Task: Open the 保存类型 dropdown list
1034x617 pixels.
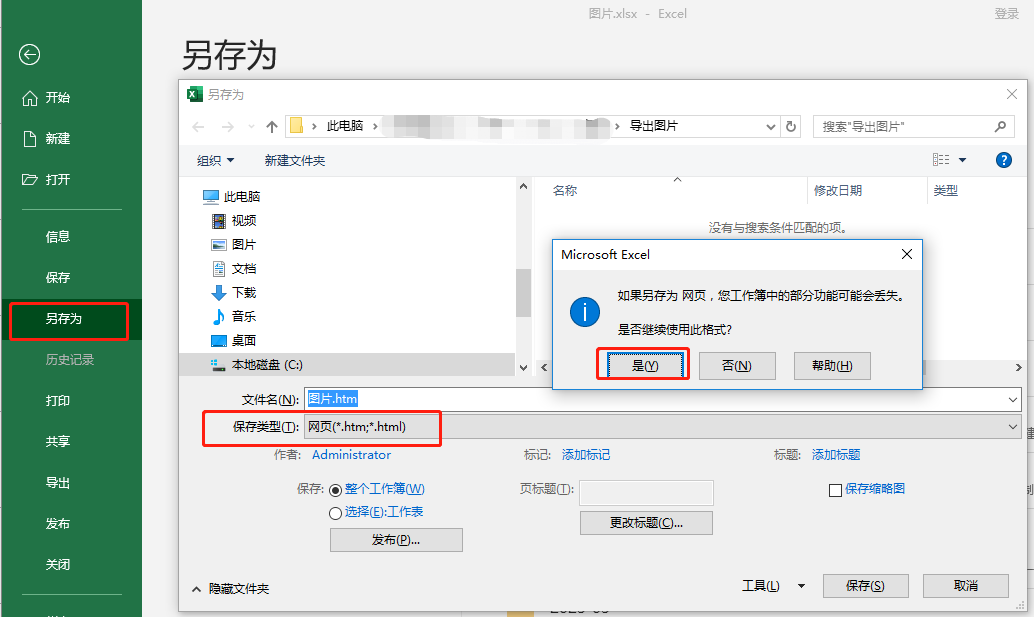Action: click(662, 427)
